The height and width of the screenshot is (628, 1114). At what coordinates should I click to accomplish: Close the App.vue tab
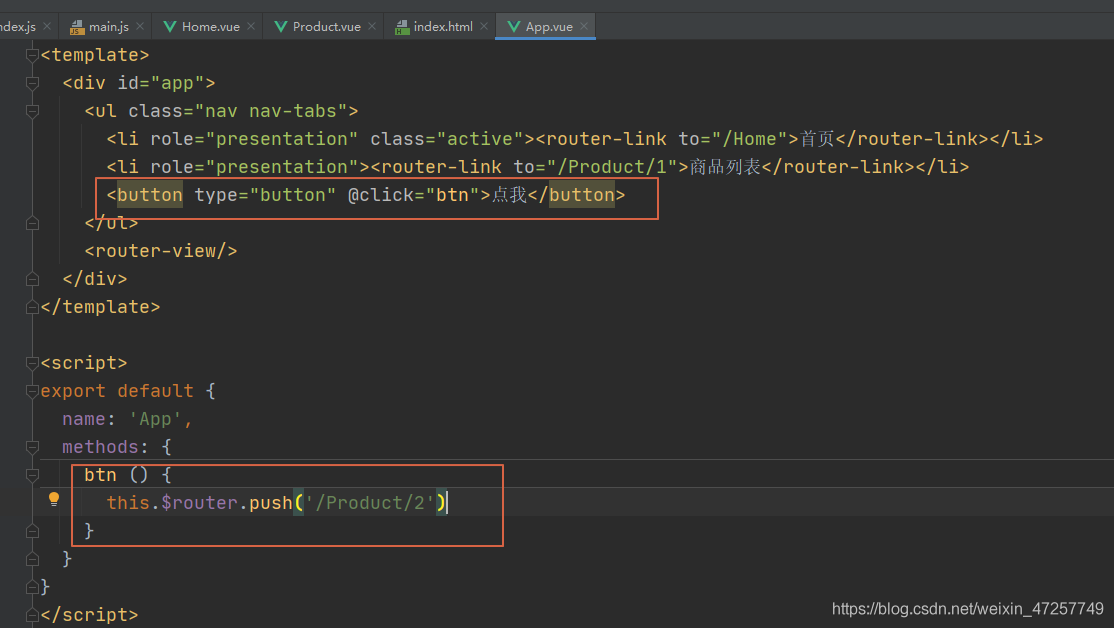(x=584, y=26)
